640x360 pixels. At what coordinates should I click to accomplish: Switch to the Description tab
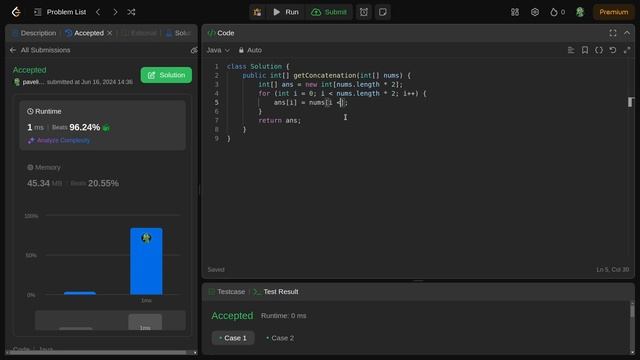(x=34, y=33)
